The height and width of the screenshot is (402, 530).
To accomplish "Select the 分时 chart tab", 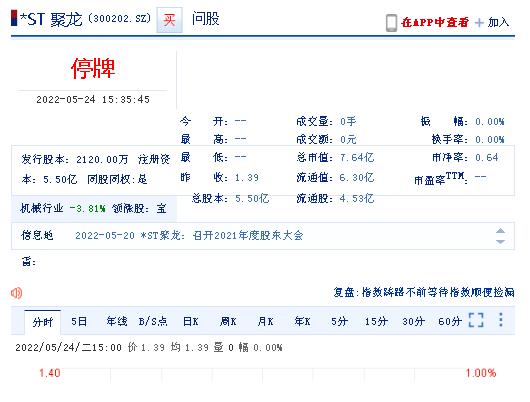I will click(43, 322).
